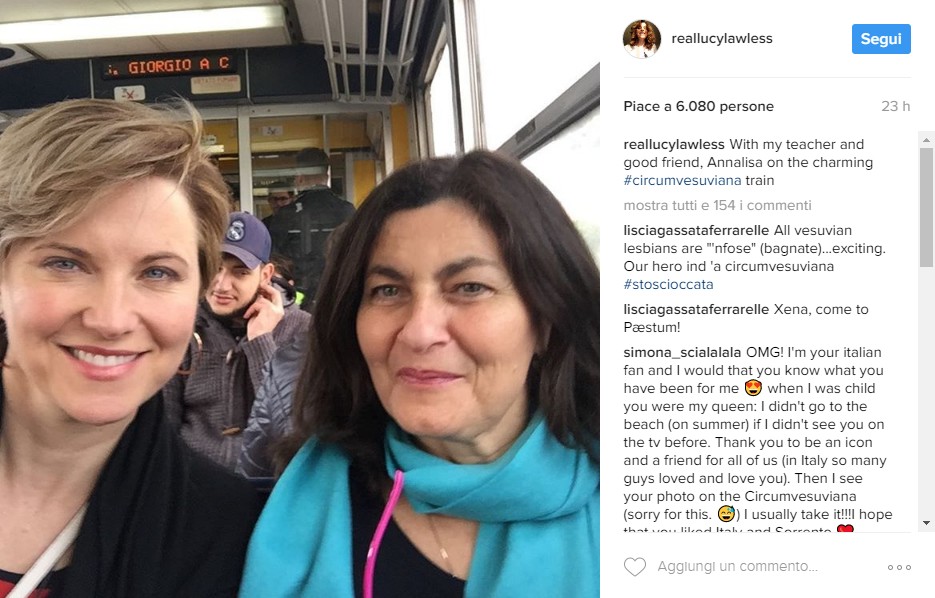Open the #stoscioccata hashtag

pos(668,284)
